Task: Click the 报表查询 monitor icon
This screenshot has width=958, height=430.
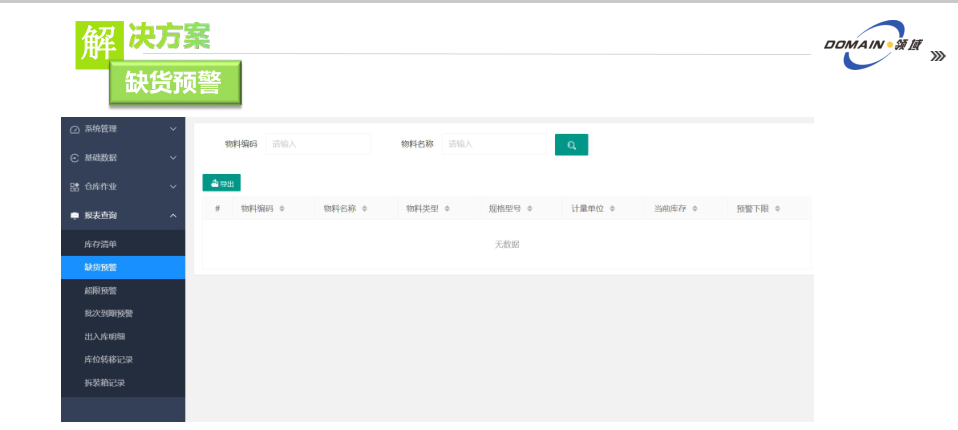Action: (75, 216)
